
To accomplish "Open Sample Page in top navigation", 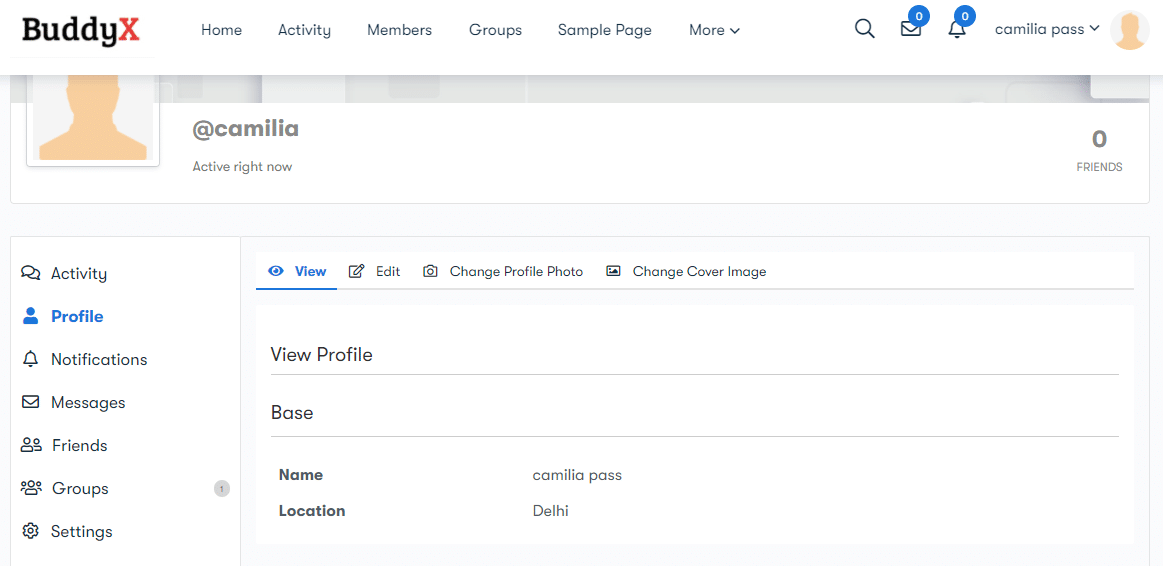I will (604, 30).
